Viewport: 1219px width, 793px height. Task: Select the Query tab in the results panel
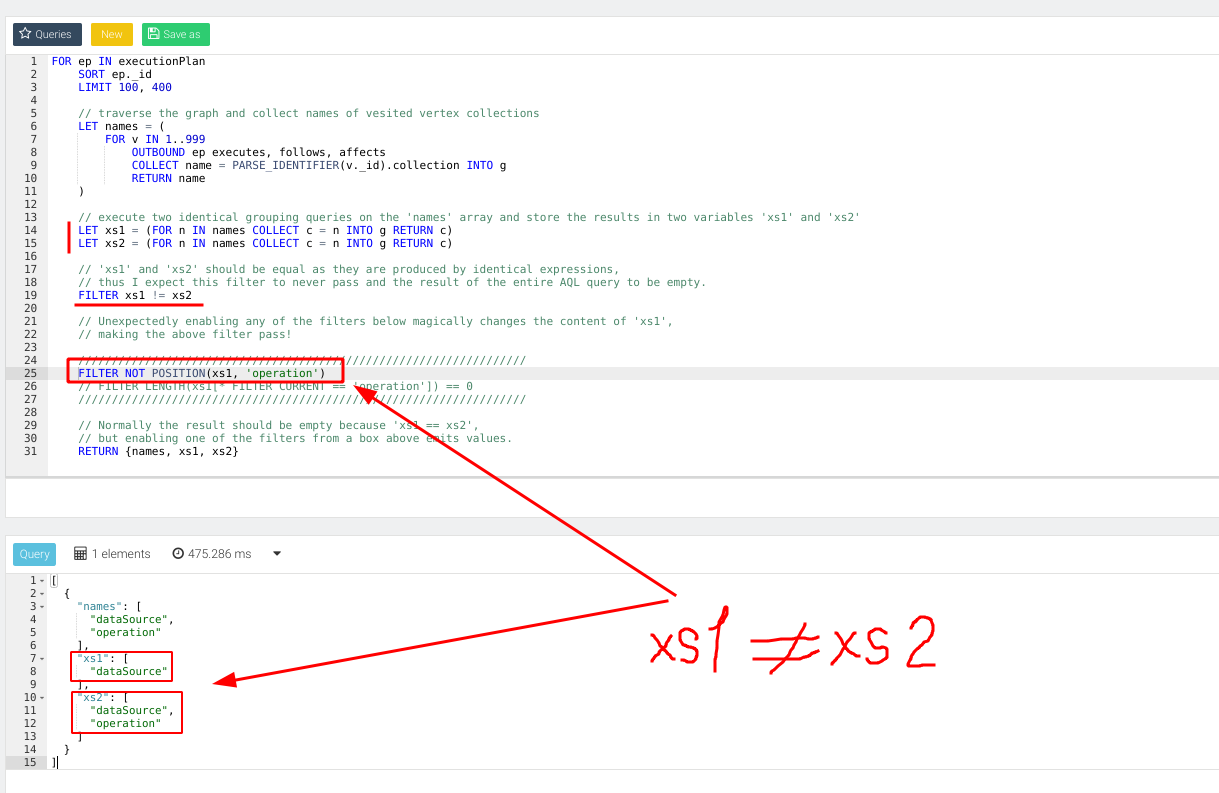click(x=33, y=553)
